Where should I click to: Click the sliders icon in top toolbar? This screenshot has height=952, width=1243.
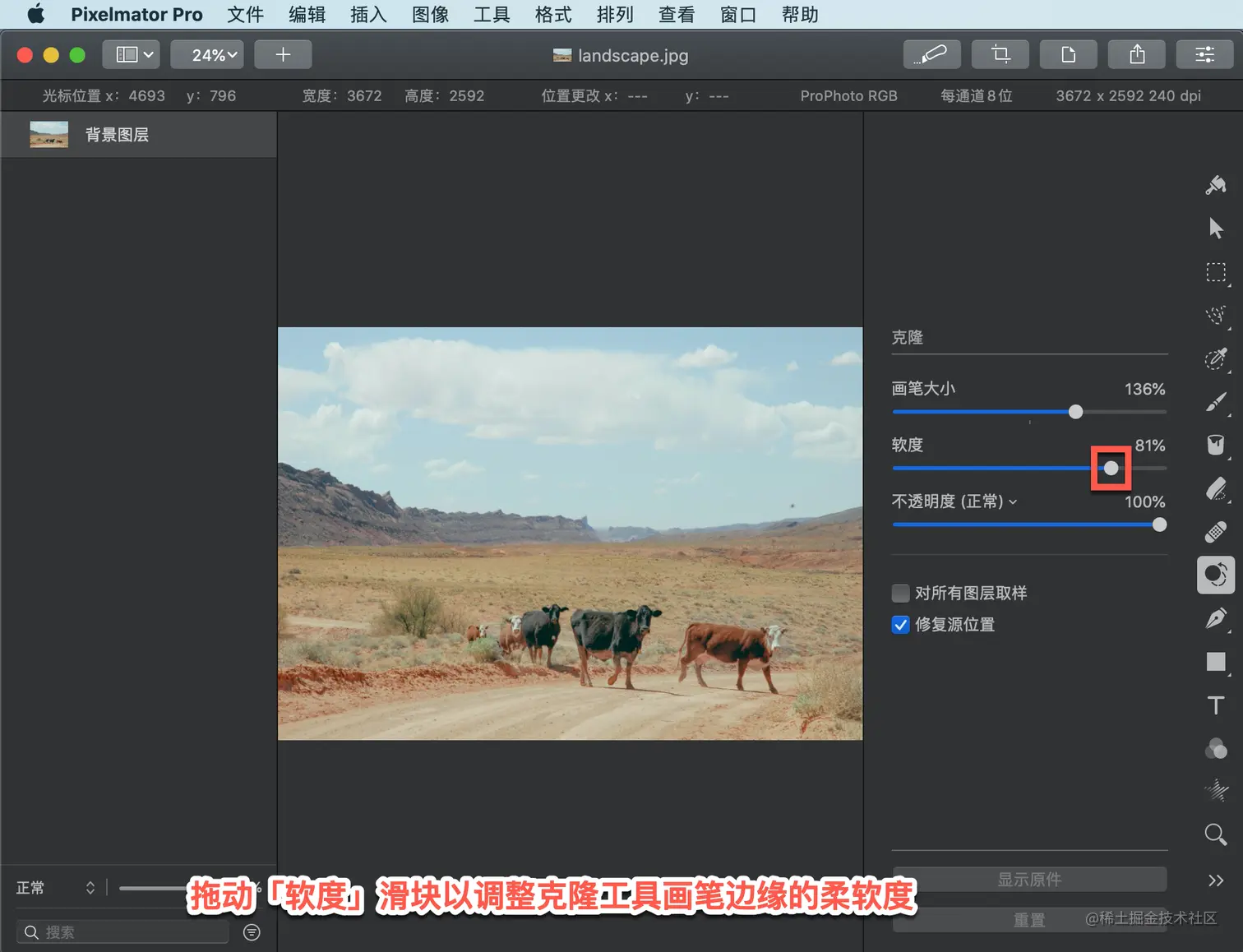point(1205,55)
